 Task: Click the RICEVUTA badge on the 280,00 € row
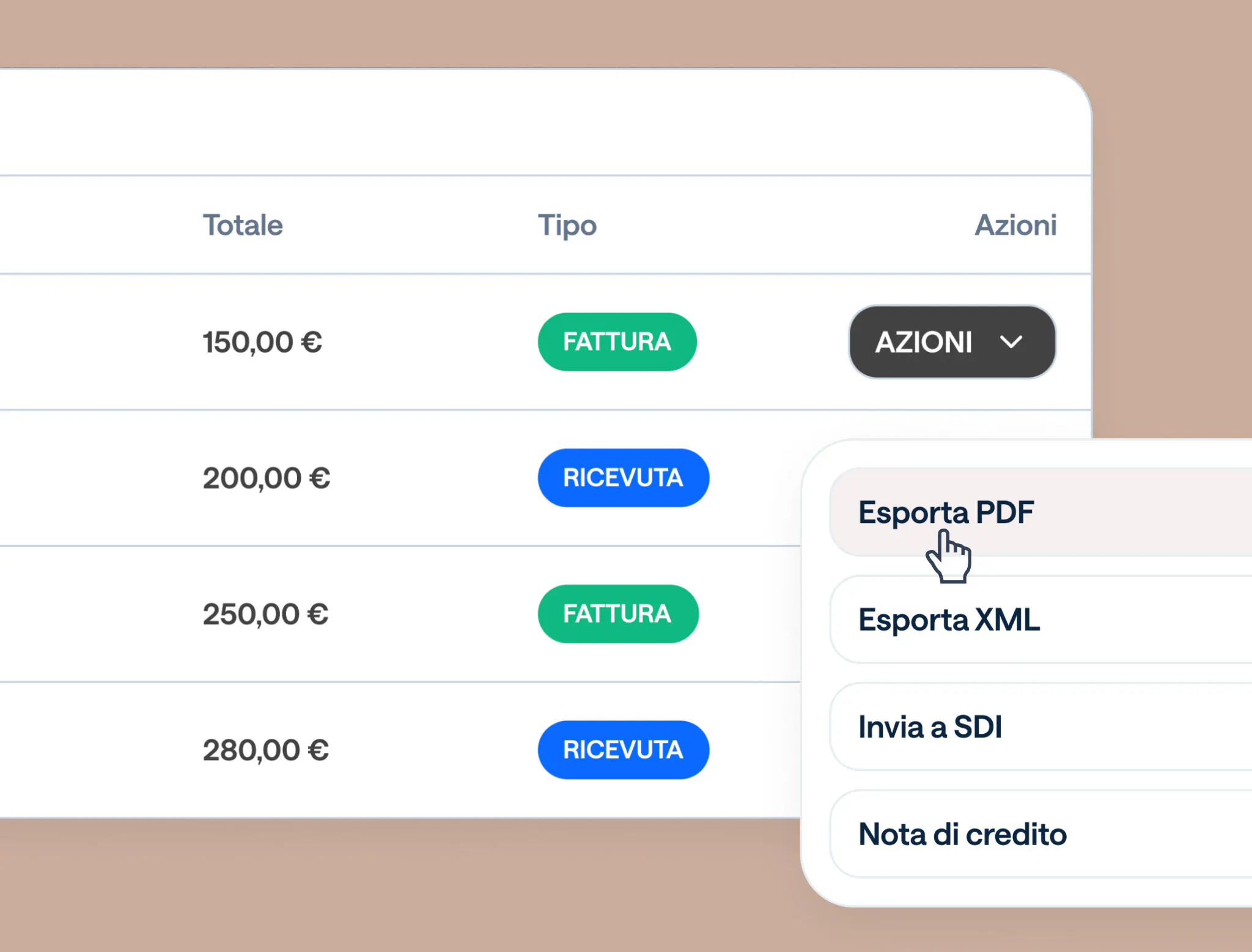[x=623, y=750]
